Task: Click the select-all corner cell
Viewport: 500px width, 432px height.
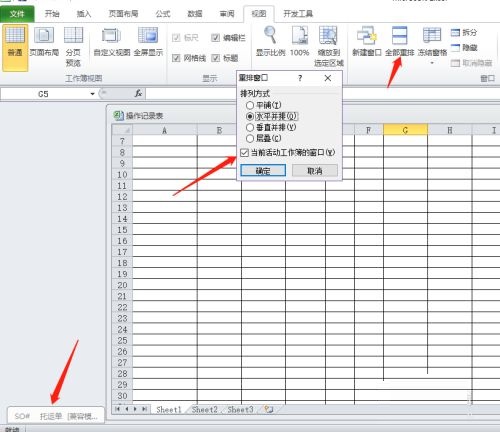Action: click(122, 130)
